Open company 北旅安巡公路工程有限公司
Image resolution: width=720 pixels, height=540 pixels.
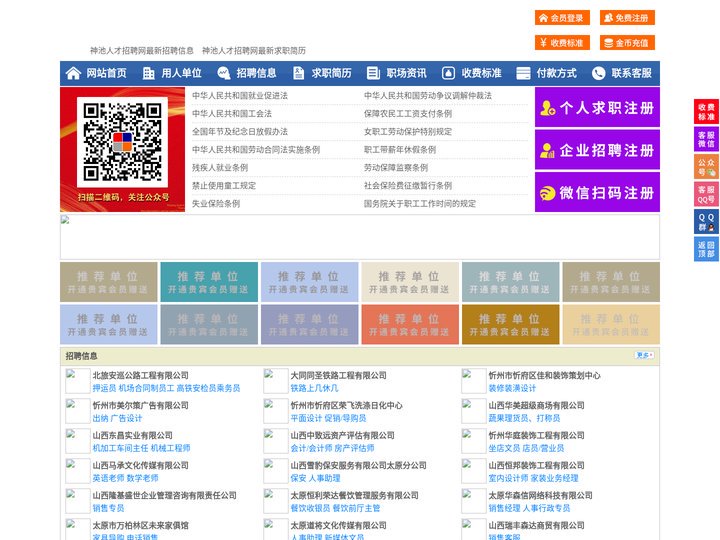click(x=141, y=375)
